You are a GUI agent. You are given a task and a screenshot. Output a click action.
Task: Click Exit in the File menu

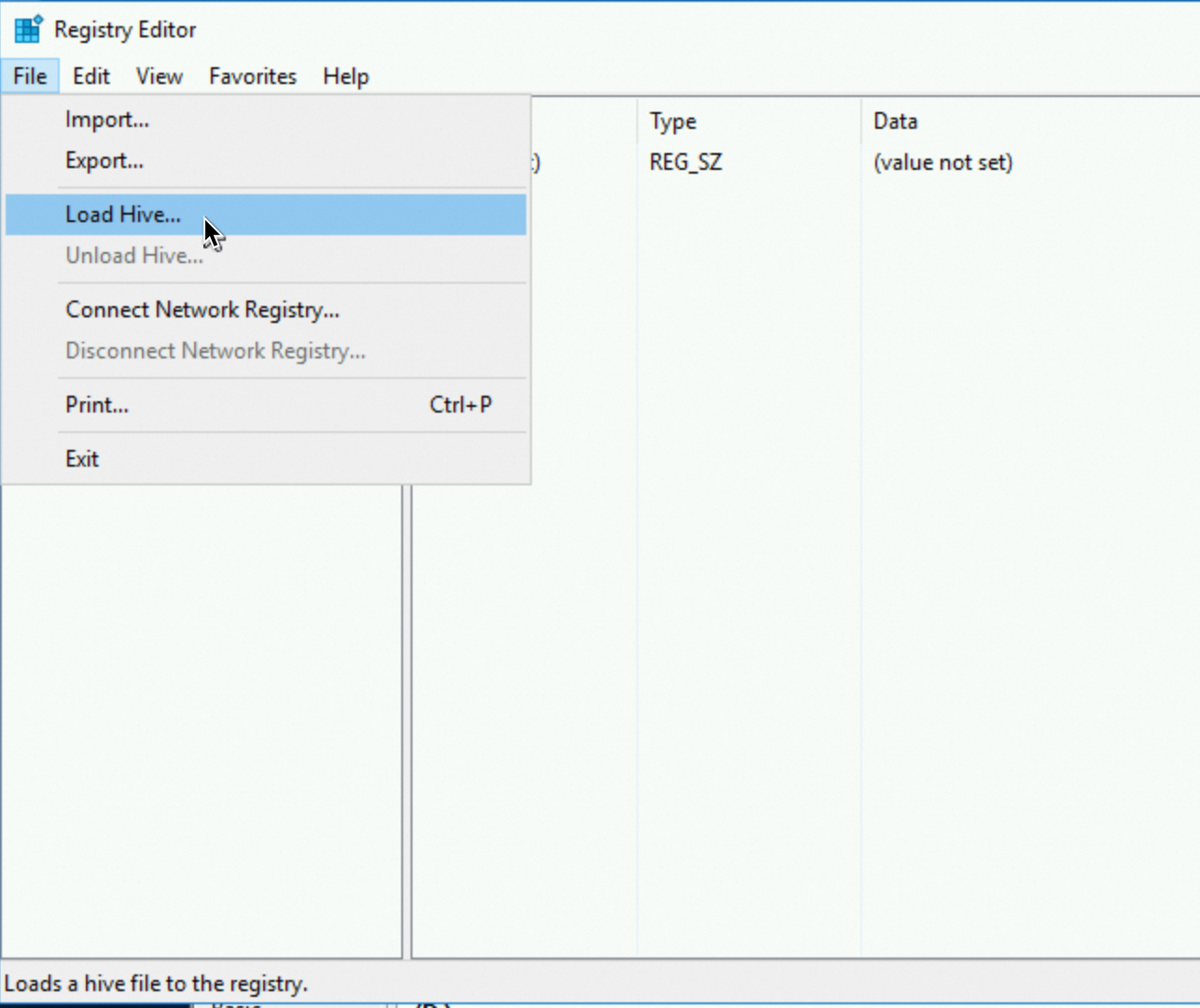(x=266, y=459)
